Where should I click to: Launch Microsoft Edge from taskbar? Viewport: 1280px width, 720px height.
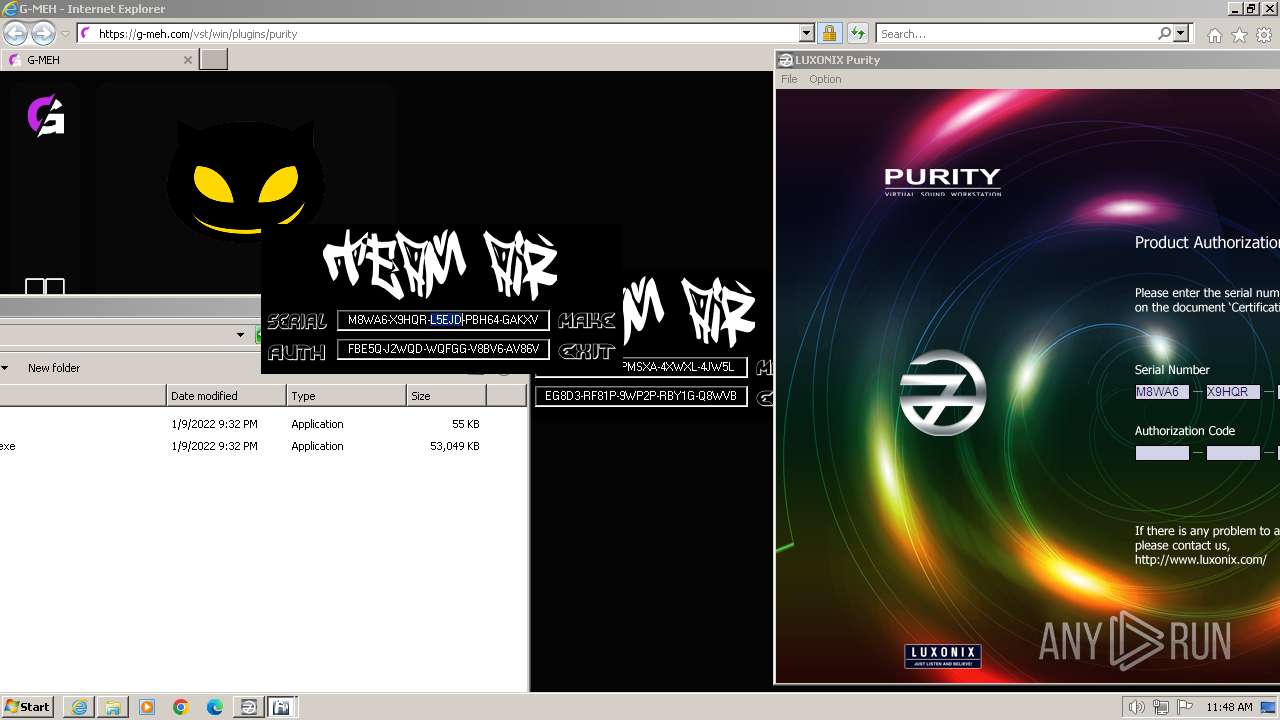[215, 707]
